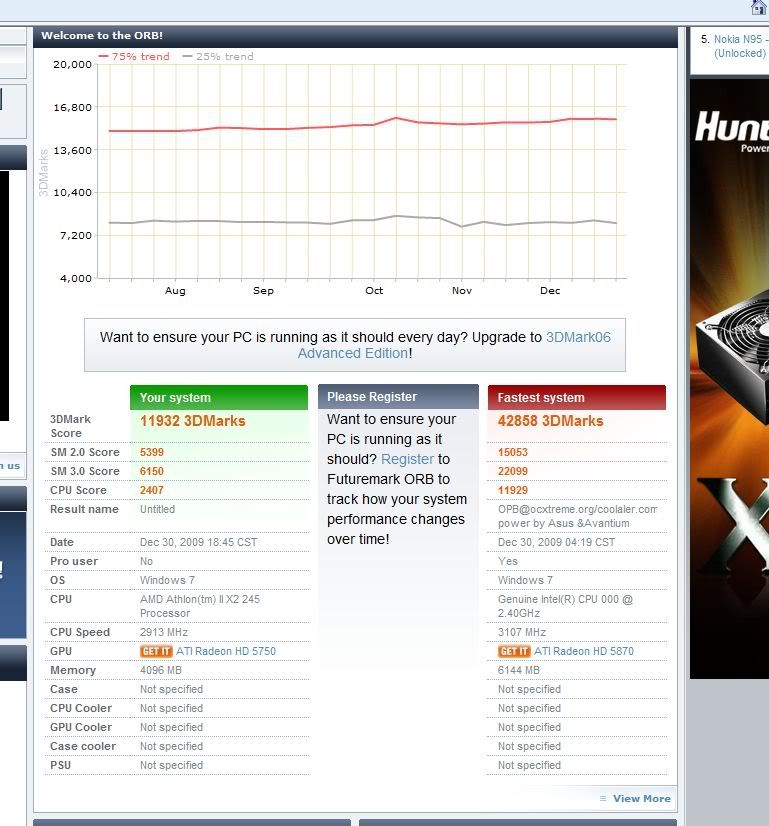This screenshot has width=769, height=826.
Task: Click the home icon at top right
Action: (758, 7)
